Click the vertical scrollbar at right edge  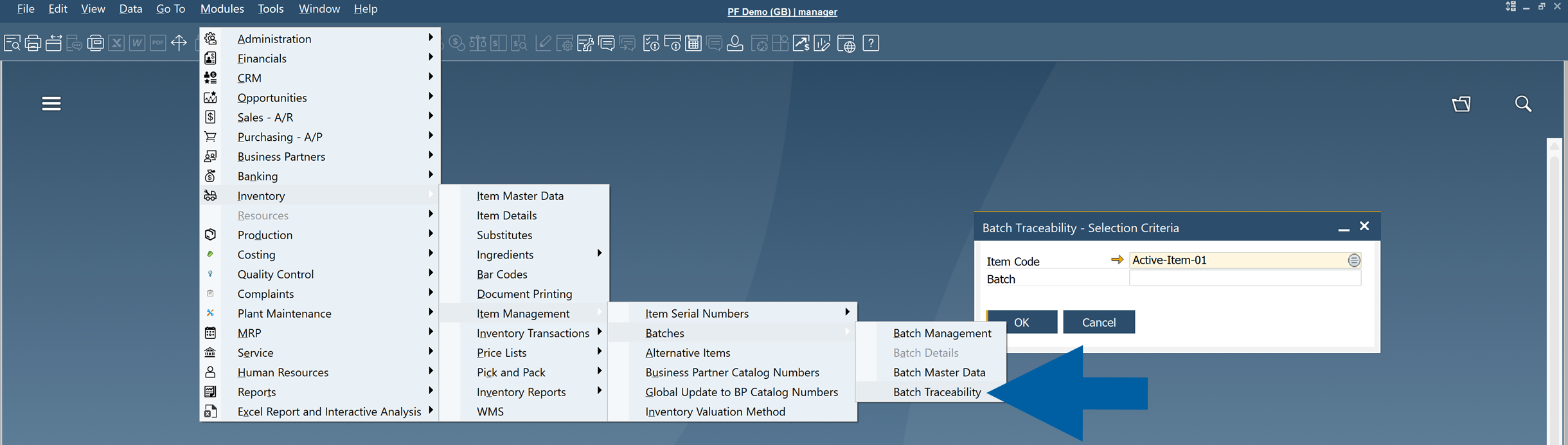tap(1555, 291)
